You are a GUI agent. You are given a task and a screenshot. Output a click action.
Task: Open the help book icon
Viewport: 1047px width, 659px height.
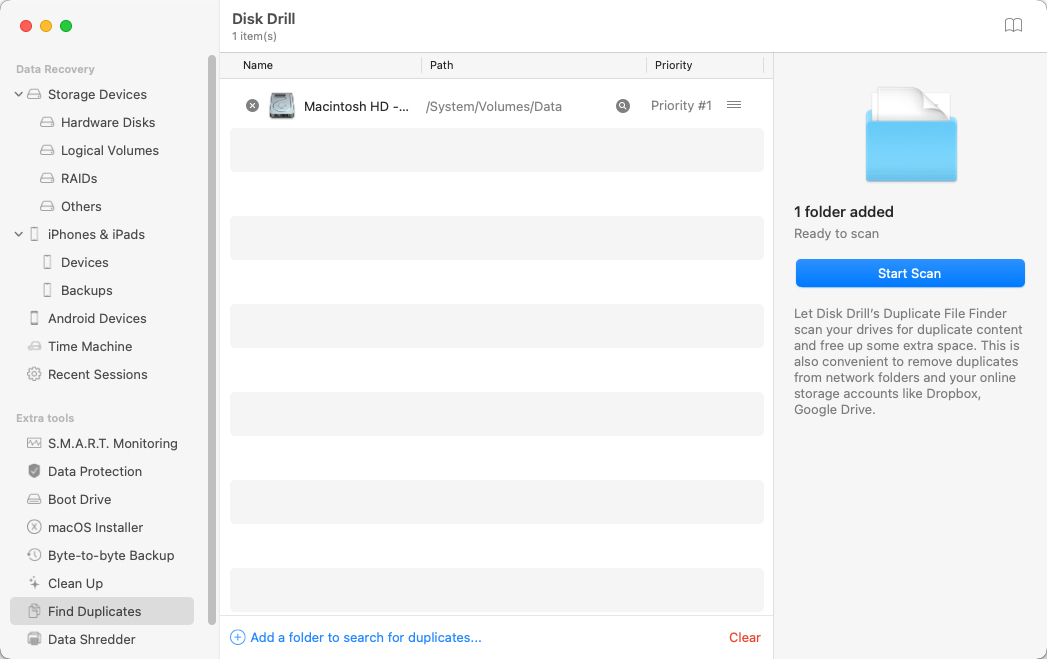(1013, 25)
